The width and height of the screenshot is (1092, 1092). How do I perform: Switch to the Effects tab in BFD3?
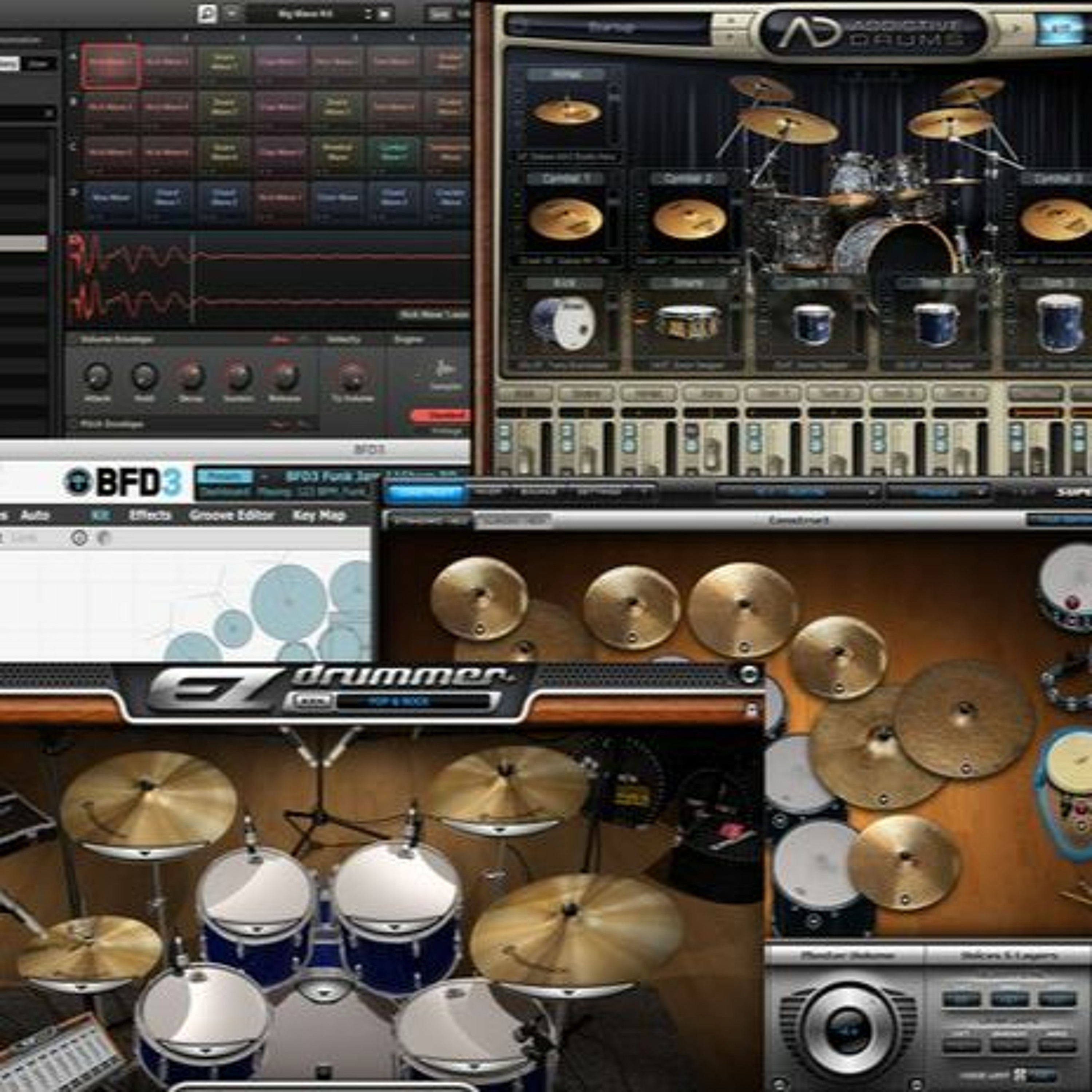(x=150, y=515)
